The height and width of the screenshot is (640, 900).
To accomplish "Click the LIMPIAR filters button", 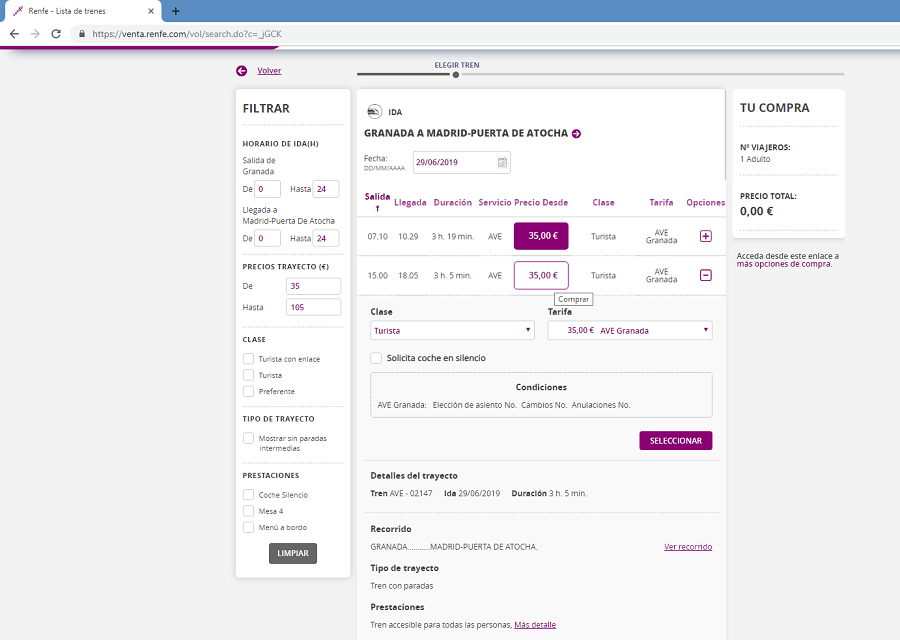I will [292, 553].
